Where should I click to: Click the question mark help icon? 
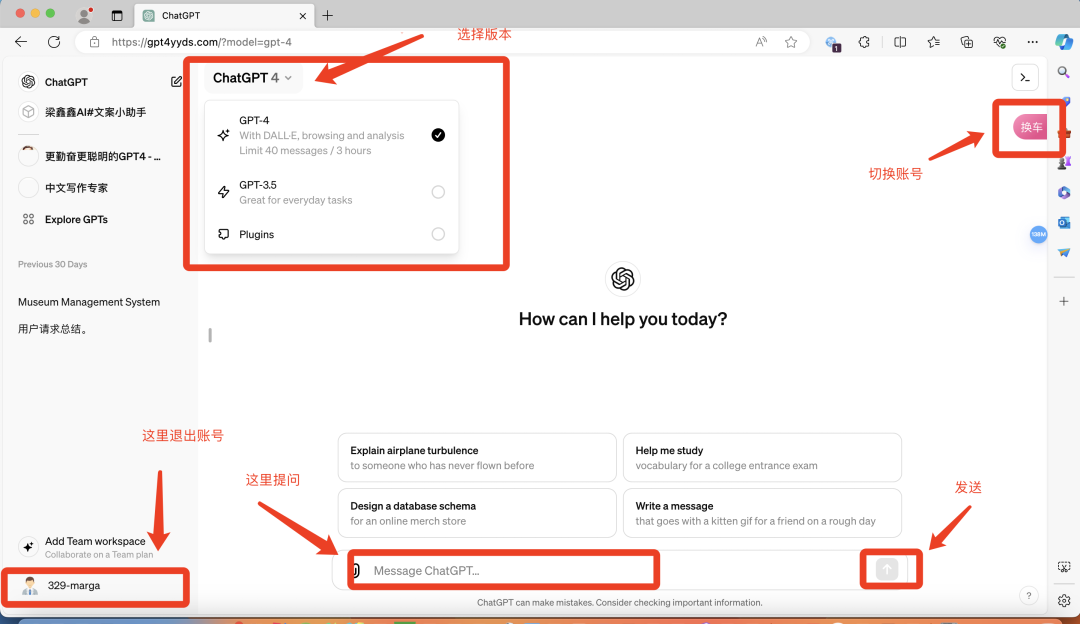(x=1028, y=596)
